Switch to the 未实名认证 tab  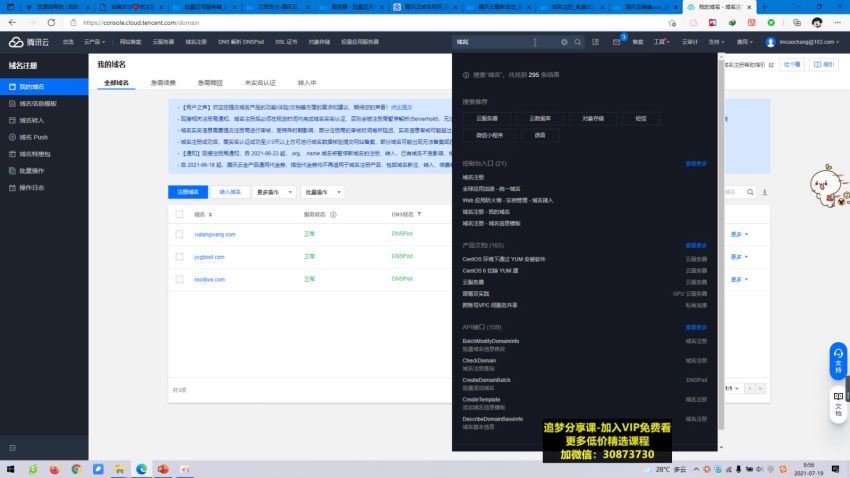pyautogui.click(x=260, y=83)
